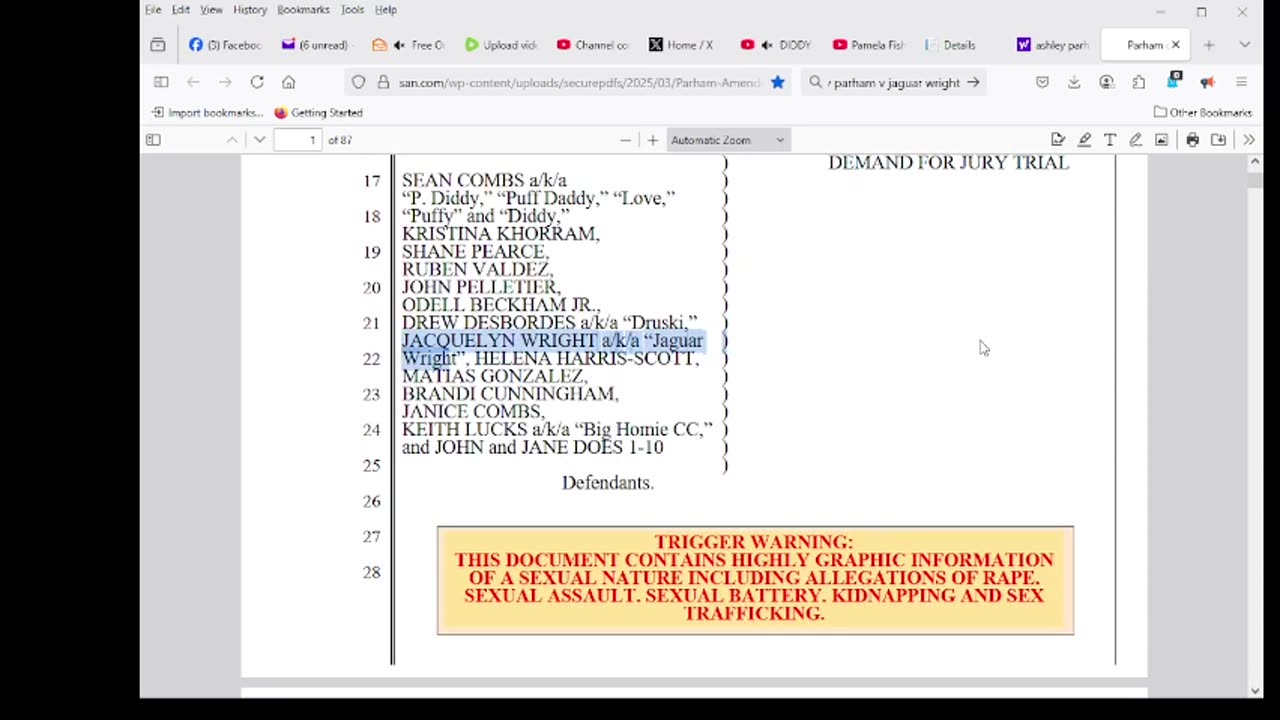Image resolution: width=1280 pixels, height=720 pixels.
Task: Open the View menu
Action: (211, 10)
